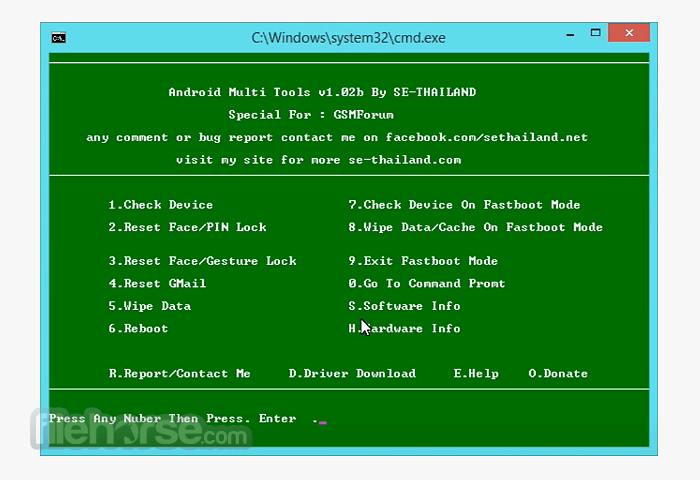This screenshot has height=480, width=700.
Task: Select option 1.Check Device
Action: [x=160, y=205]
